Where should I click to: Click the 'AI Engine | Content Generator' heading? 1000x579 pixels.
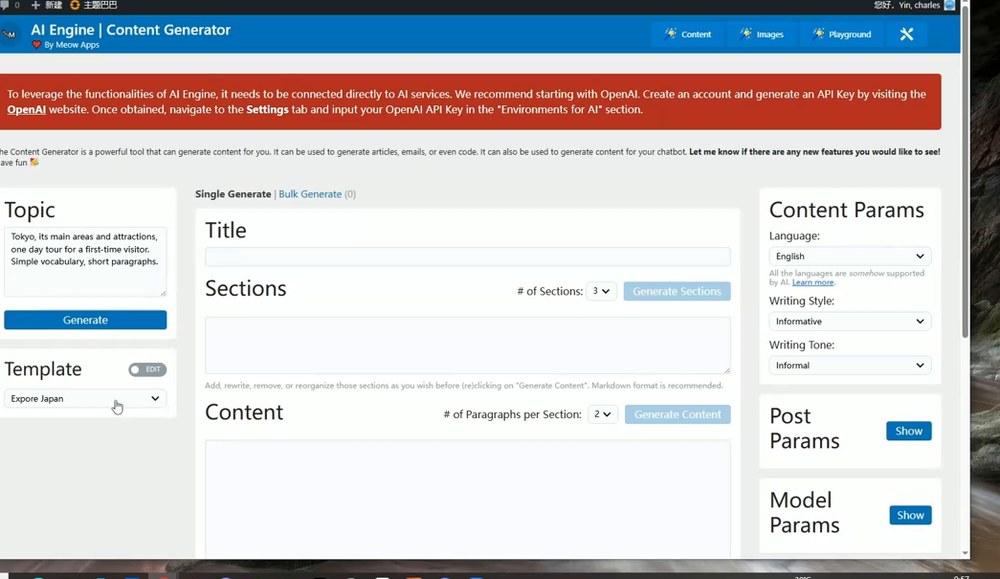pyautogui.click(x=131, y=30)
